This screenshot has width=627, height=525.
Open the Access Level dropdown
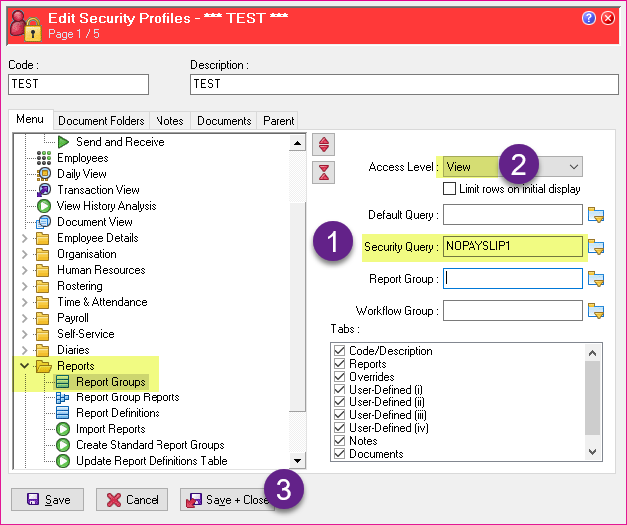point(573,167)
